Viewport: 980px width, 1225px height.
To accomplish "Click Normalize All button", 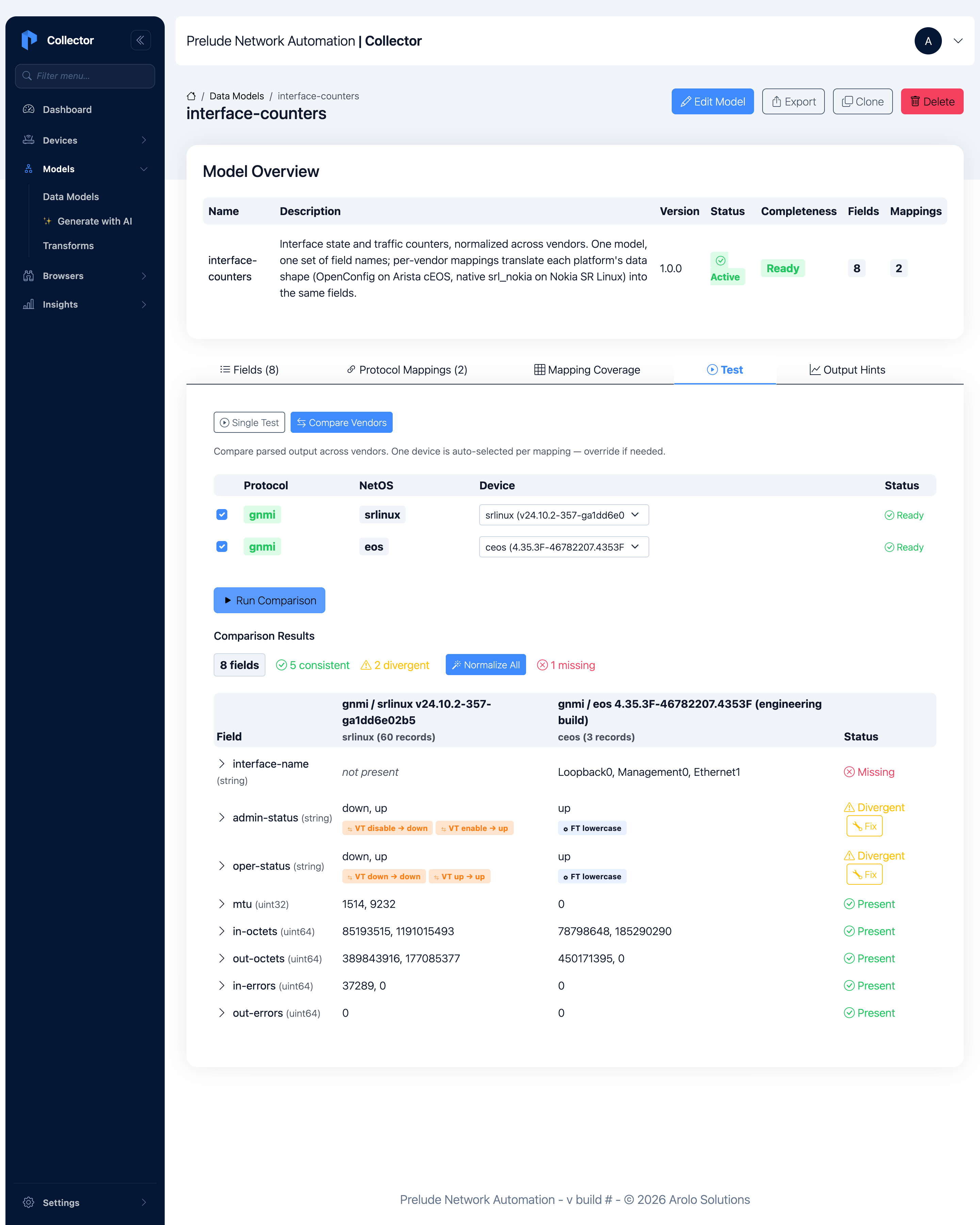I will pyautogui.click(x=486, y=665).
